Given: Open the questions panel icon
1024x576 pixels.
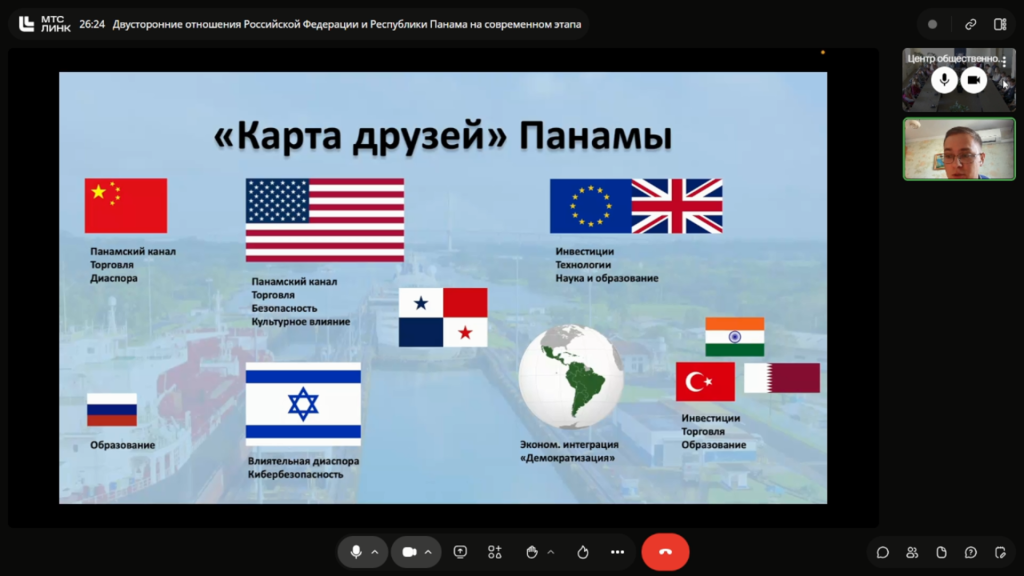Looking at the screenshot, I should [970, 552].
